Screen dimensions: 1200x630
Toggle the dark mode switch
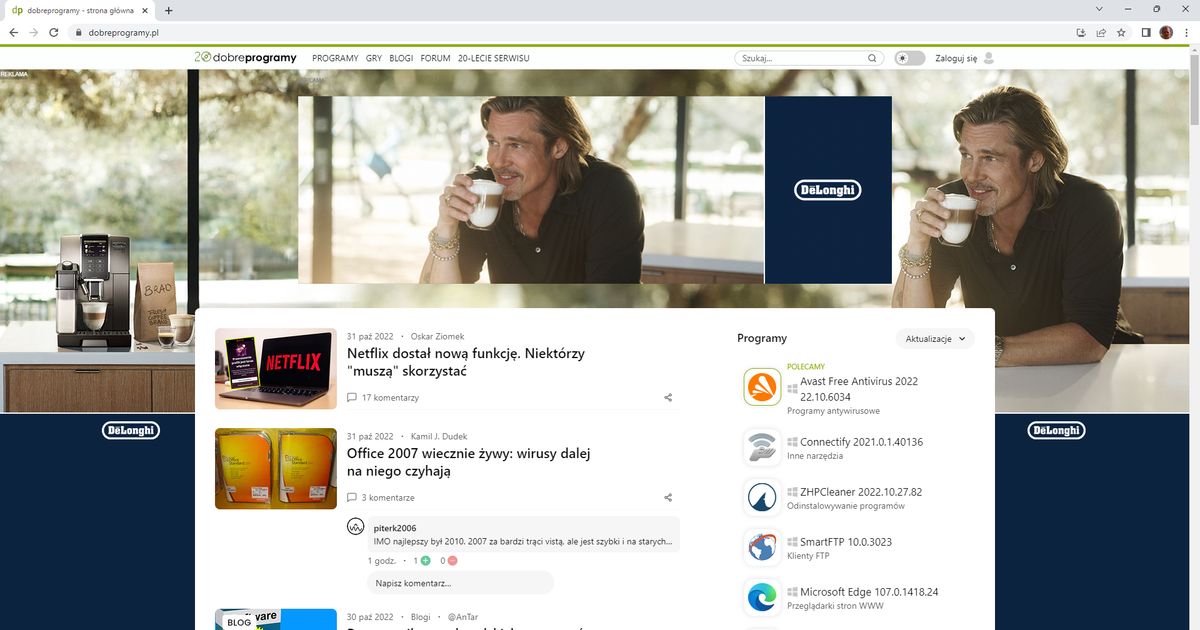pyautogui.click(x=909, y=58)
